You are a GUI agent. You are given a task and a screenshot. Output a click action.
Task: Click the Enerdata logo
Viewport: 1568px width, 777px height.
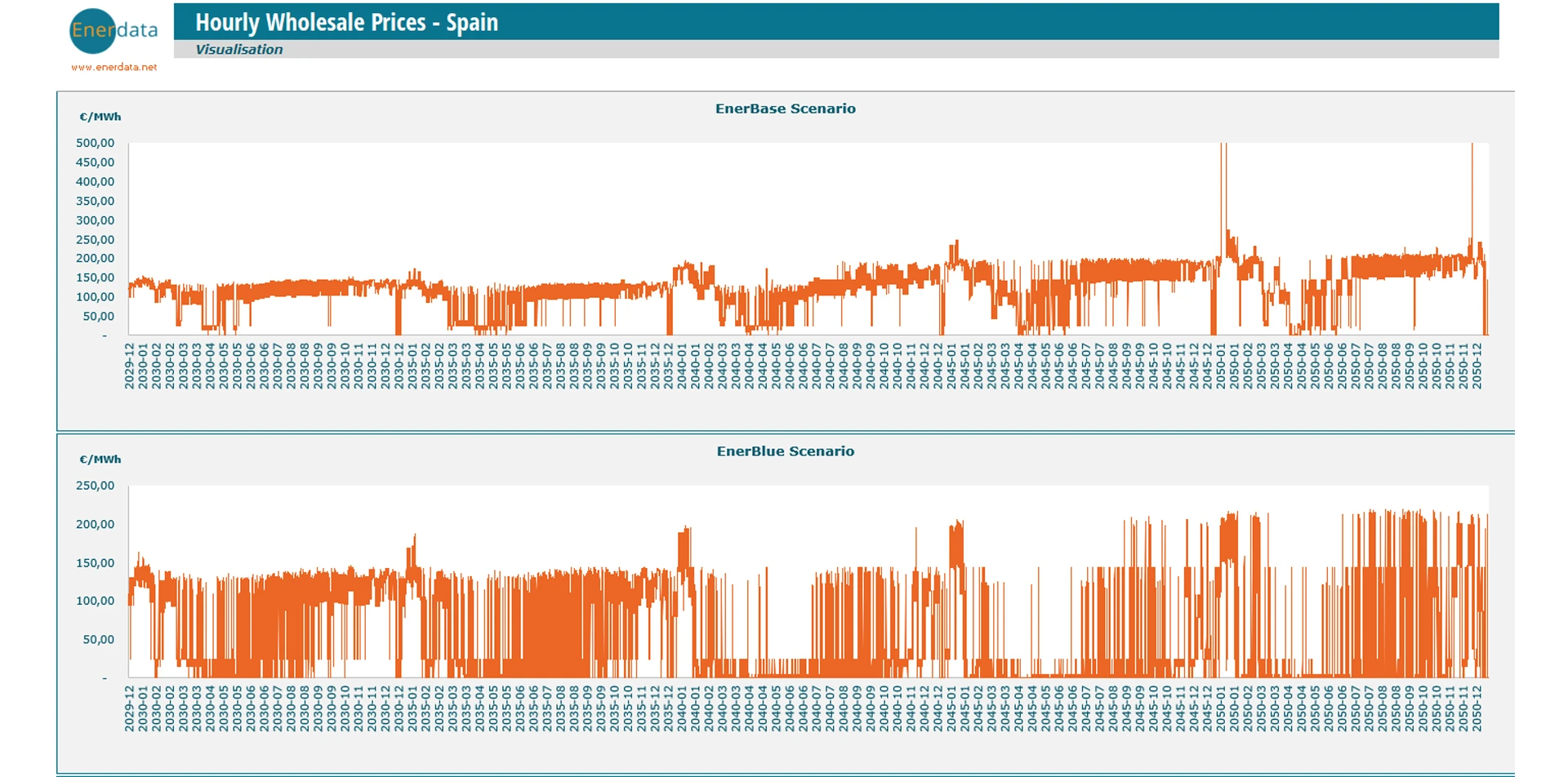point(113,31)
